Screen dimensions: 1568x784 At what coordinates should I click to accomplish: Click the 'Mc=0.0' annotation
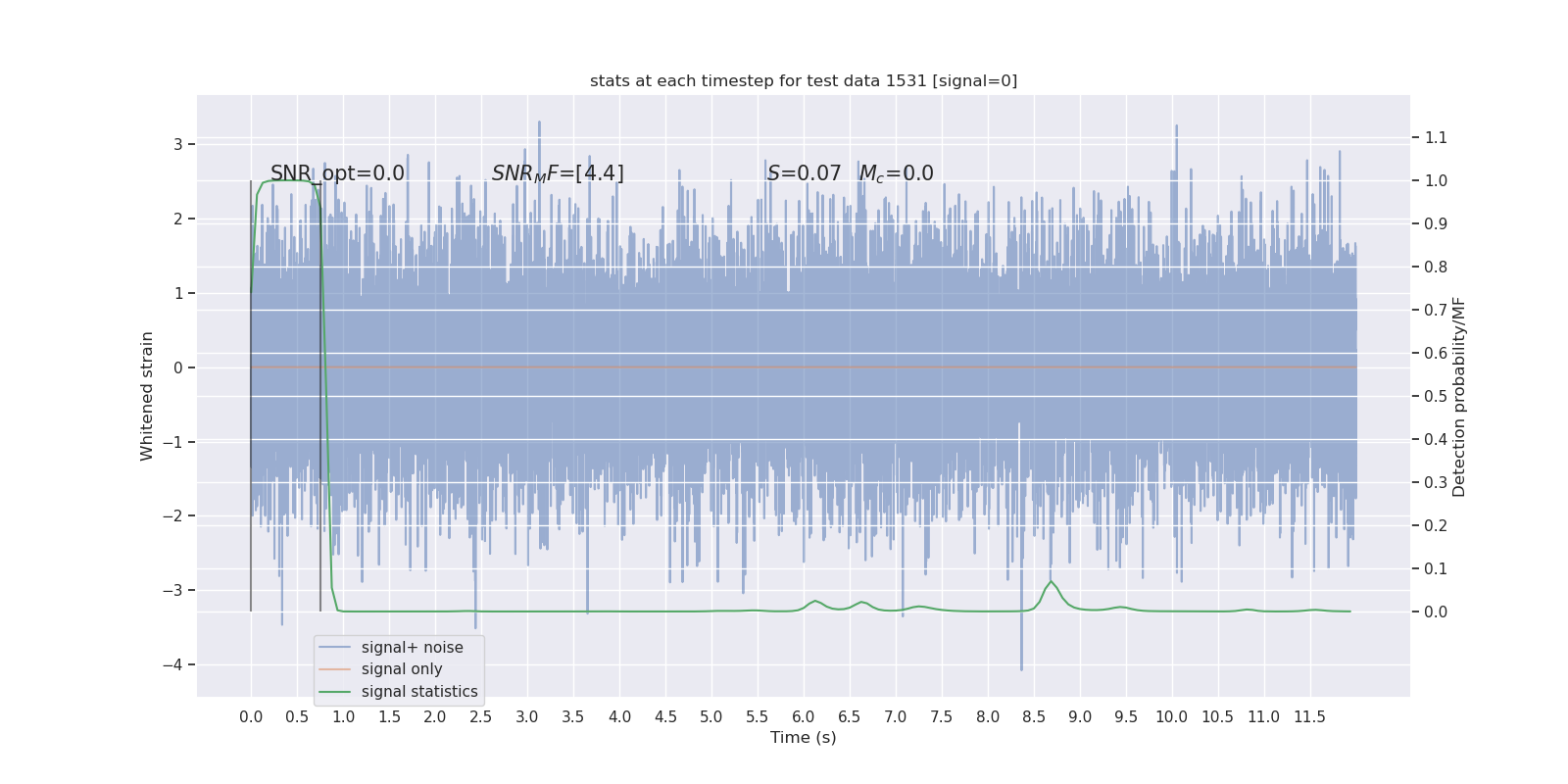coord(896,173)
